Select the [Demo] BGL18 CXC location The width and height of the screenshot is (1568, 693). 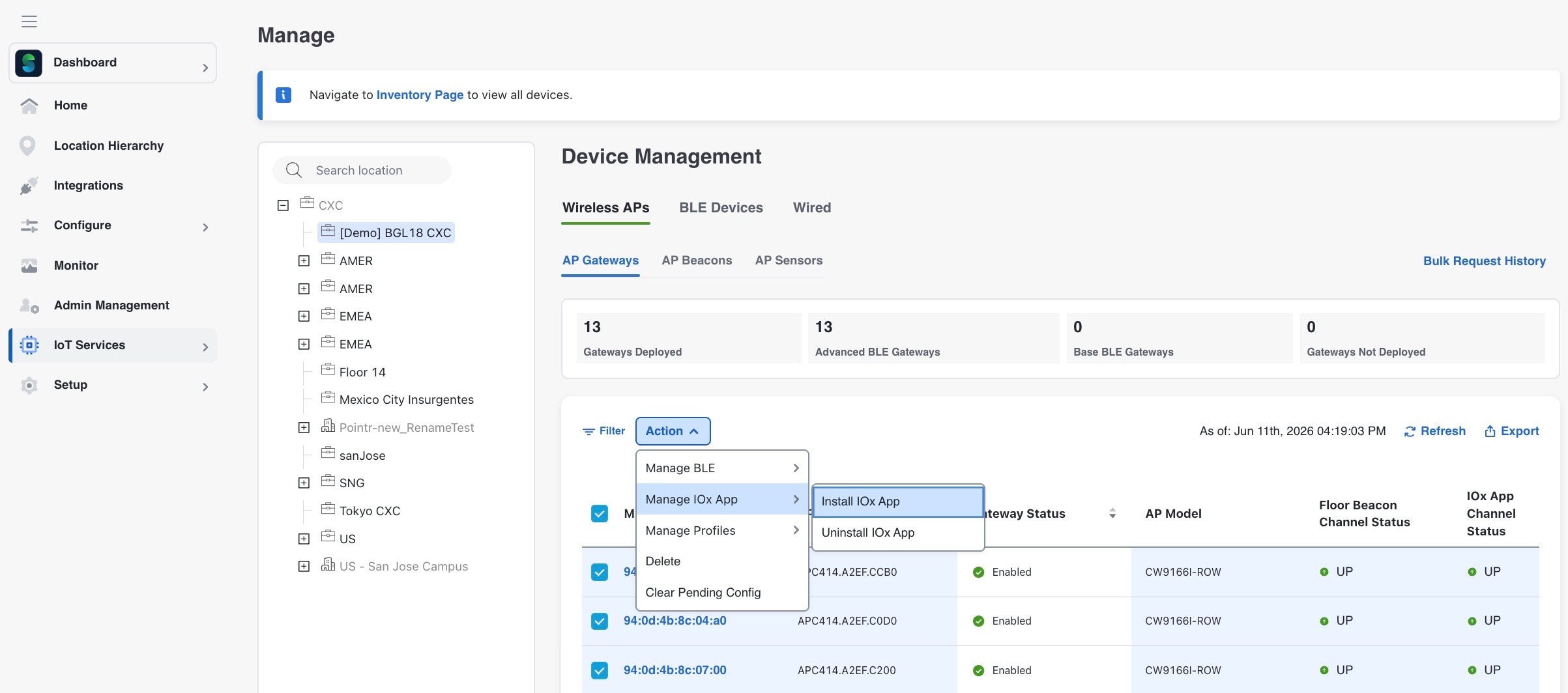tap(386, 233)
